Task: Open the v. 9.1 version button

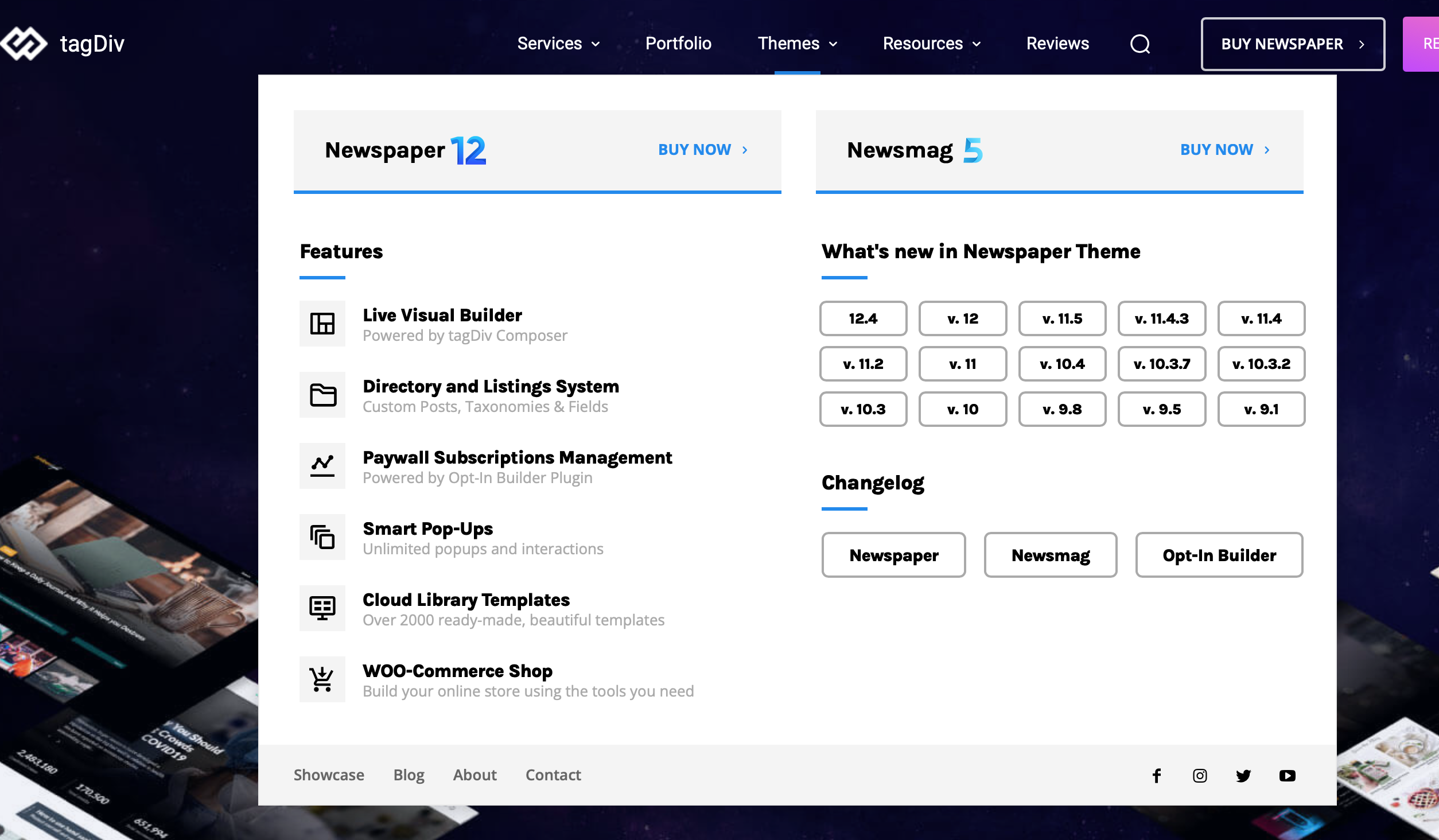Action: (x=1261, y=409)
